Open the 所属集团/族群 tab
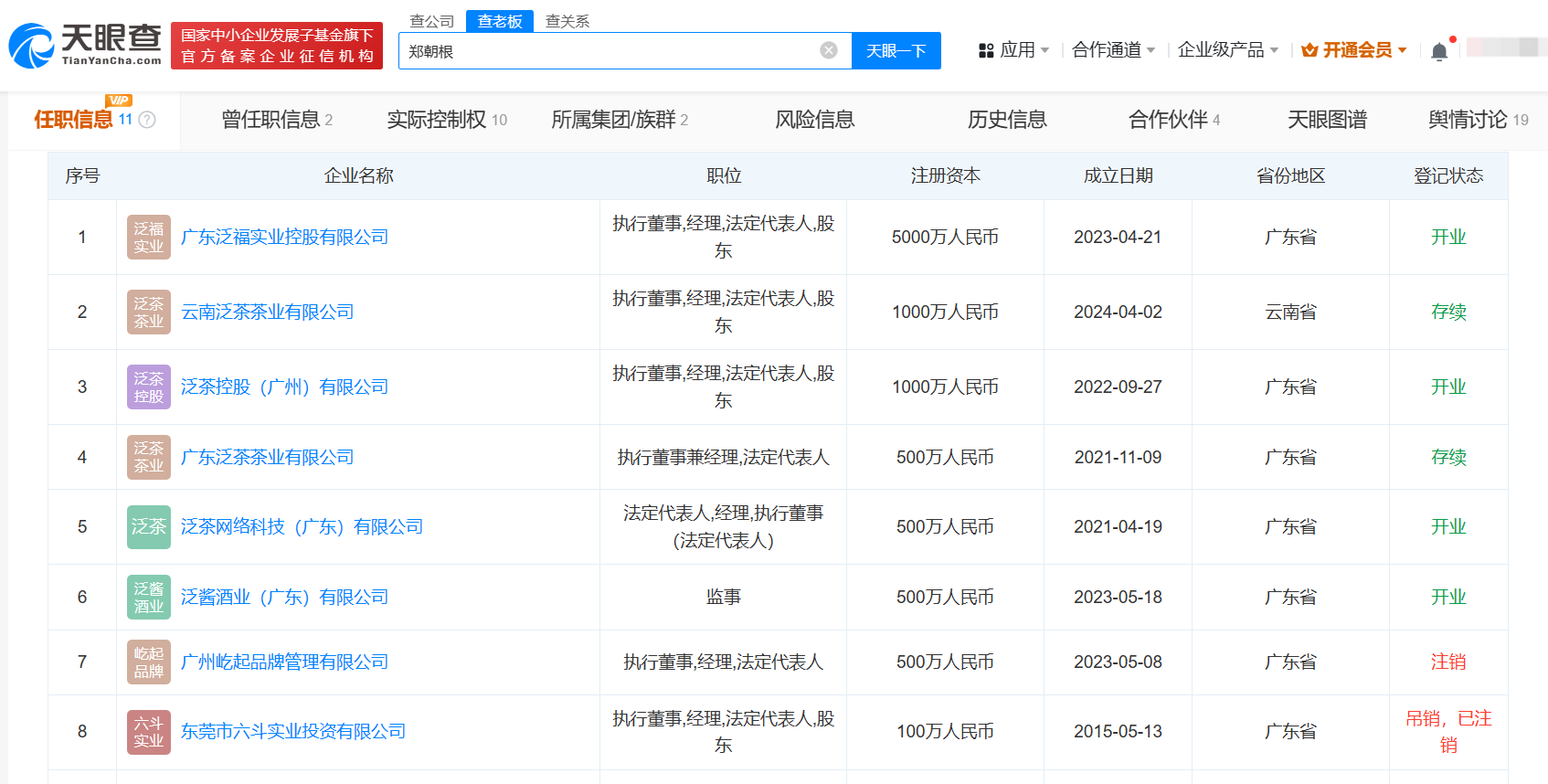 [x=620, y=120]
